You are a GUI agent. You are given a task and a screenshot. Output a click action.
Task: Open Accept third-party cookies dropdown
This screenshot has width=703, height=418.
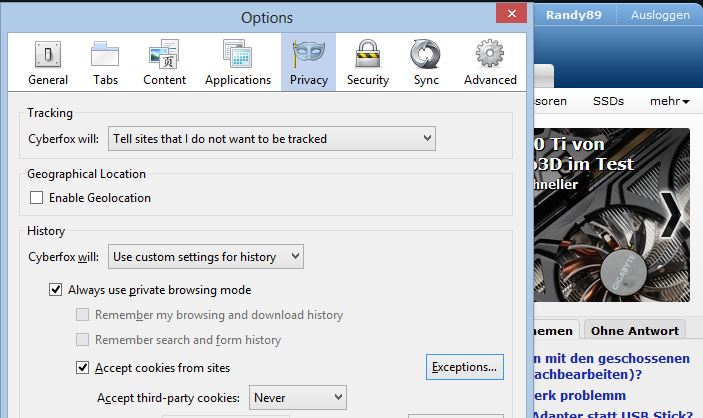pyautogui.click(x=298, y=397)
